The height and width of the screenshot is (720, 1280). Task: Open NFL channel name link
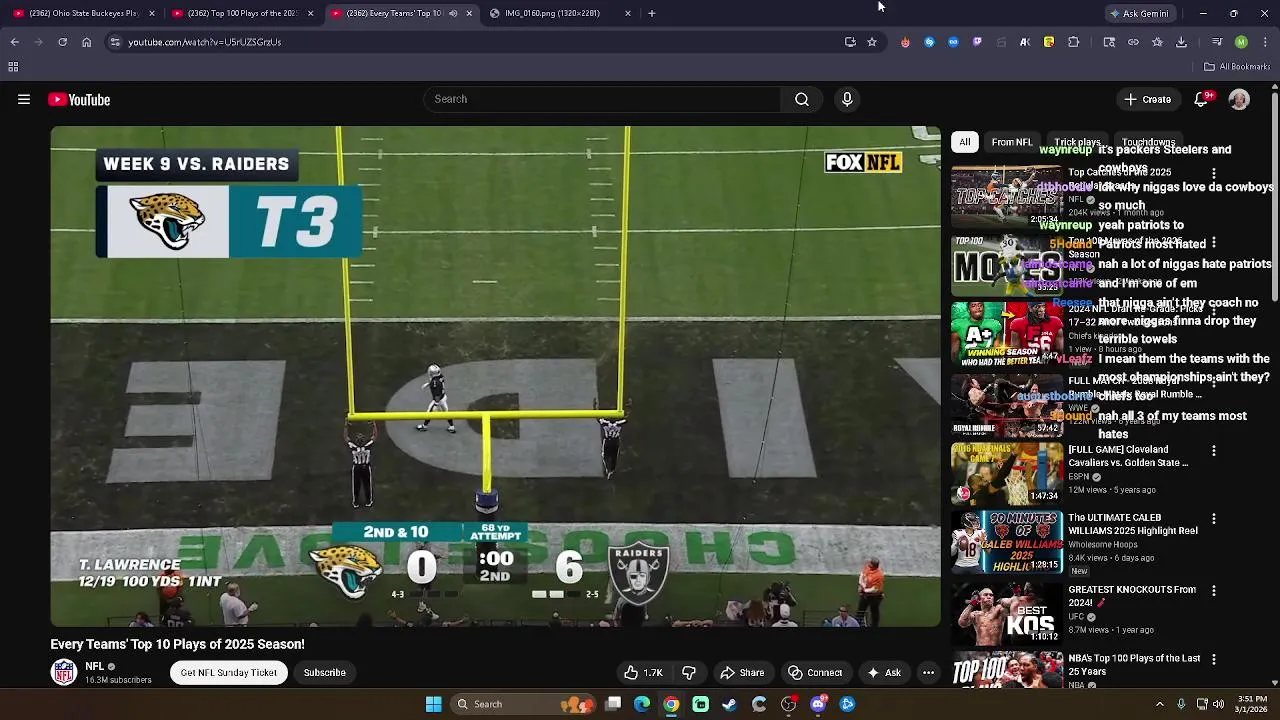[95, 666]
